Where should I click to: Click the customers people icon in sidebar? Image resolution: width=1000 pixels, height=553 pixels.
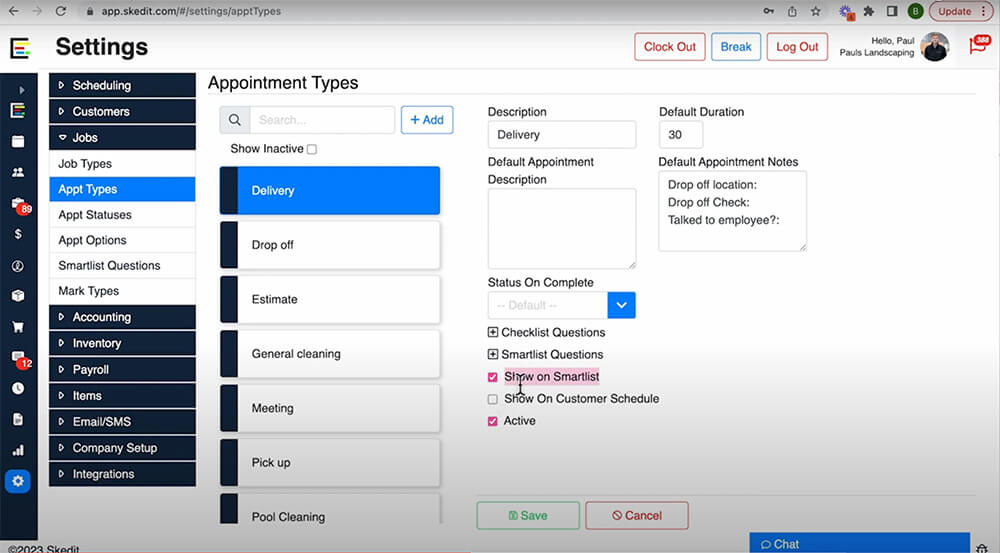coord(18,172)
